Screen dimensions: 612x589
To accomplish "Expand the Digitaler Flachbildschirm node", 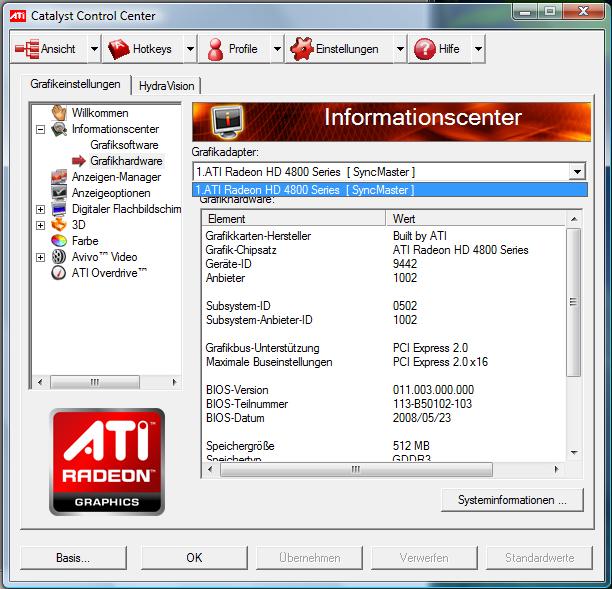I will pyautogui.click(x=40, y=209).
